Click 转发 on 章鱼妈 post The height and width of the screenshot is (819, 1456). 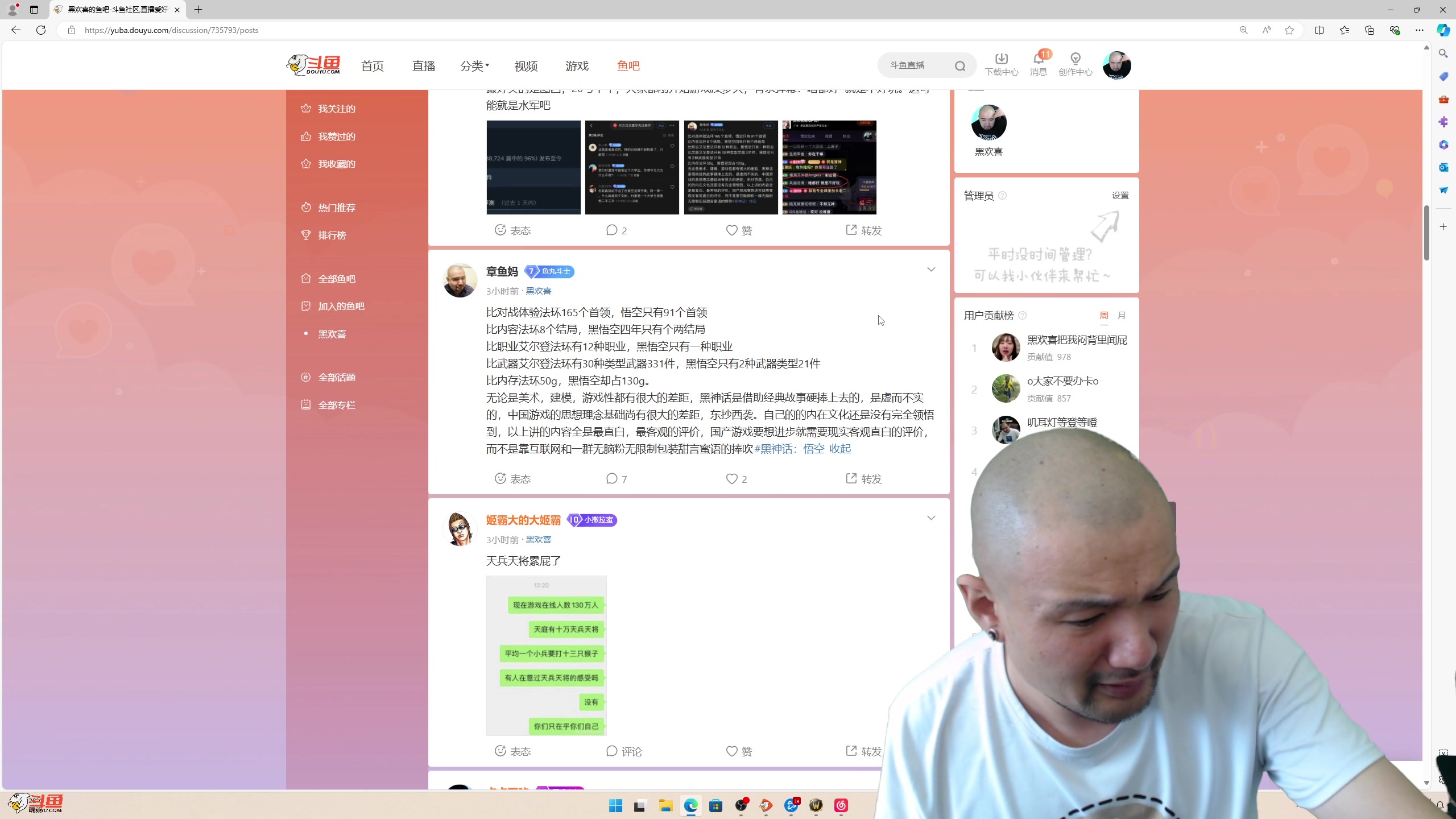(863, 479)
